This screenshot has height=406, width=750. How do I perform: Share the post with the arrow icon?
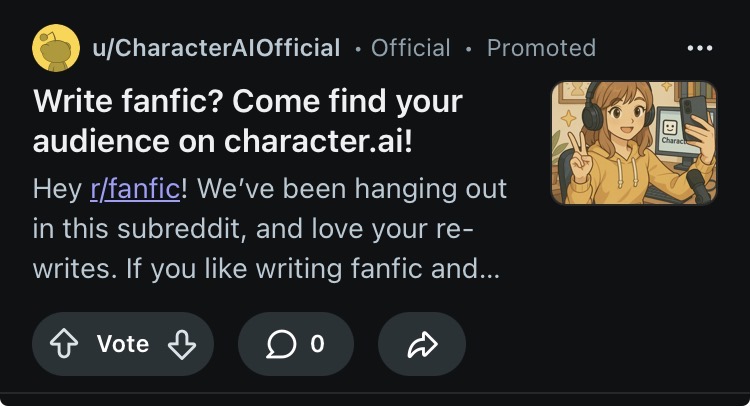(422, 345)
